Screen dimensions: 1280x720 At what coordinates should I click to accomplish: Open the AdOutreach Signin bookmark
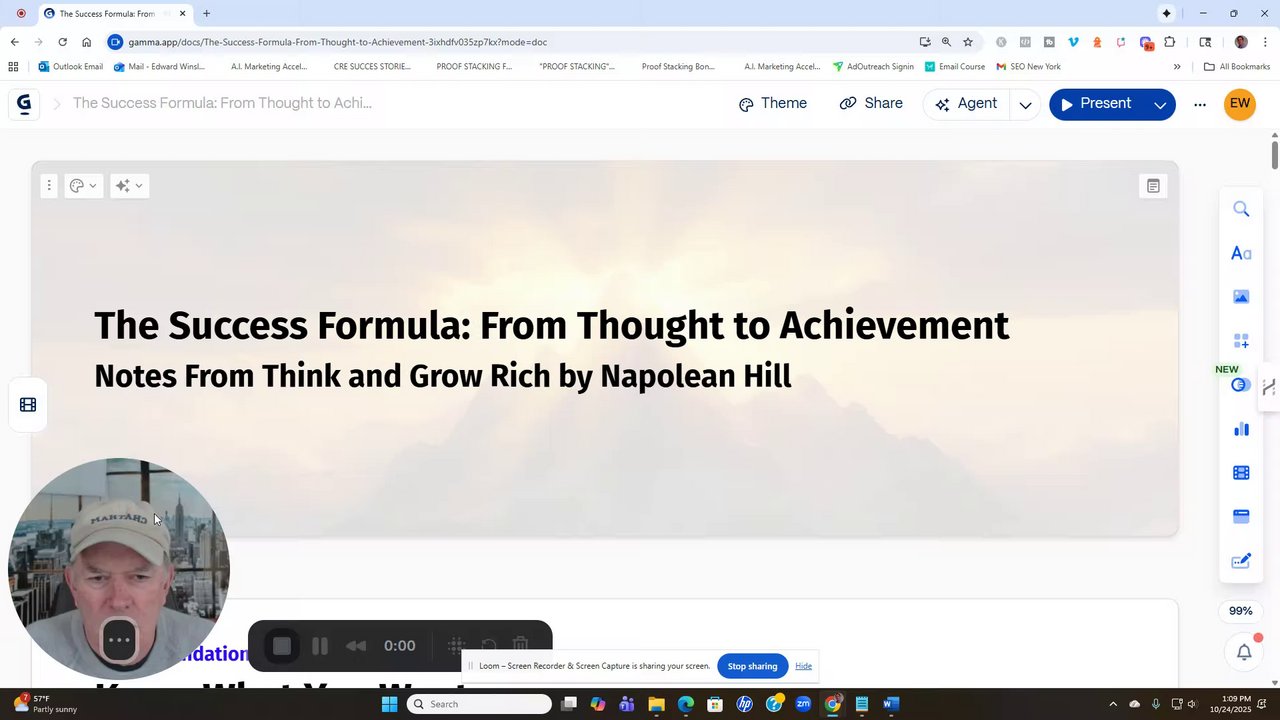873,67
